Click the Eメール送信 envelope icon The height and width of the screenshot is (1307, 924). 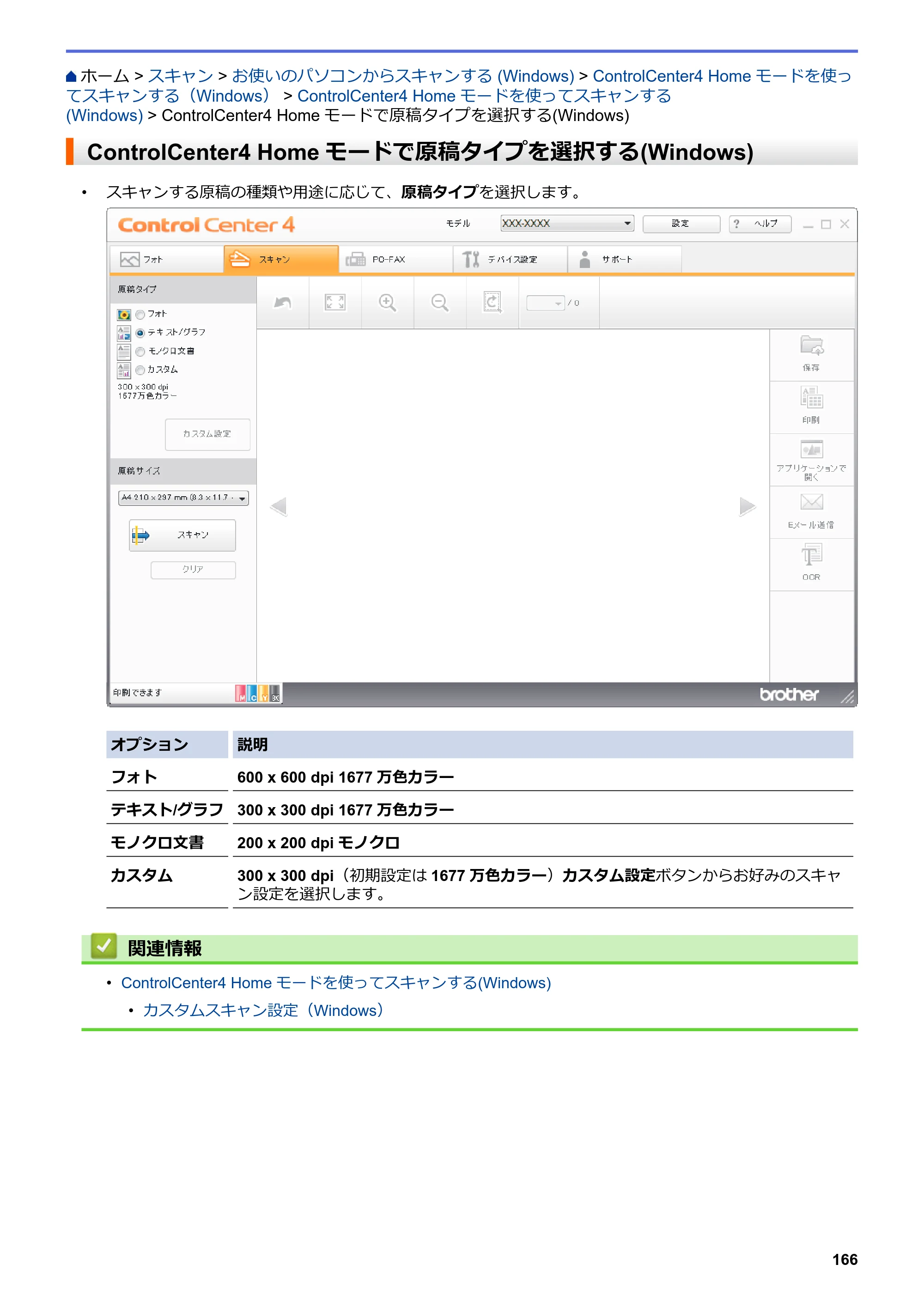click(811, 502)
